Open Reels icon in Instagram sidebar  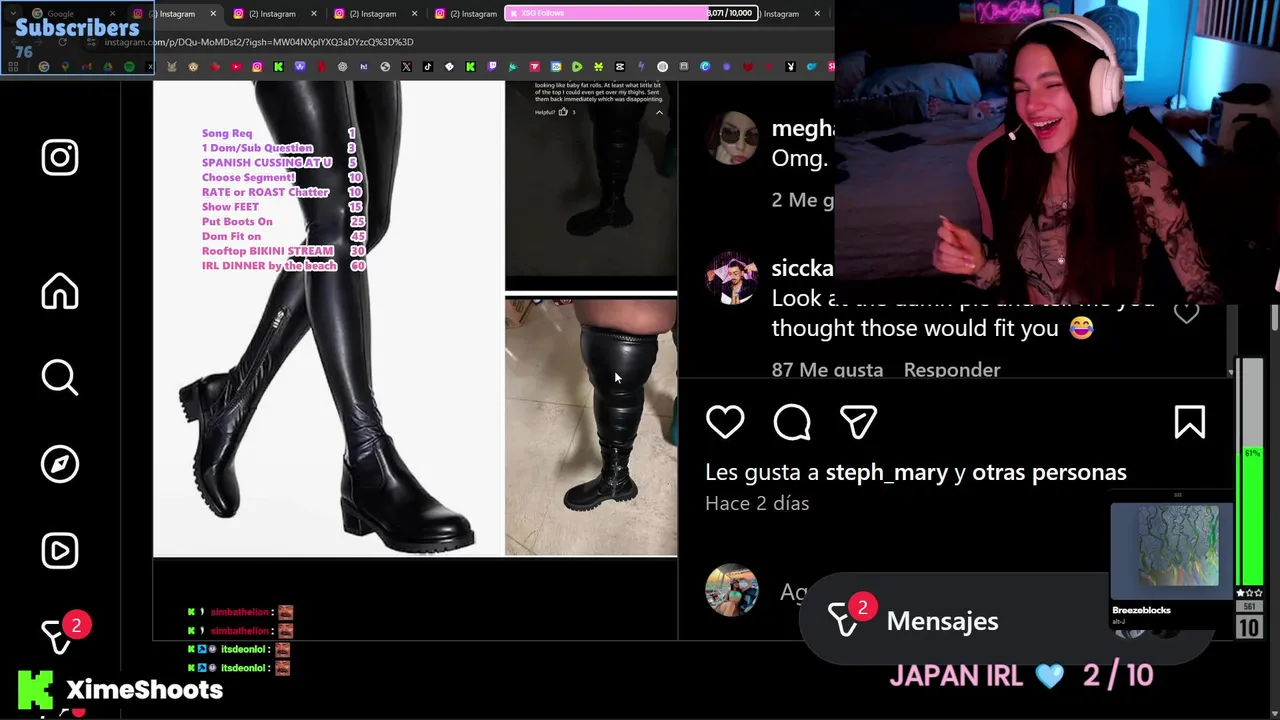coord(60,551)
